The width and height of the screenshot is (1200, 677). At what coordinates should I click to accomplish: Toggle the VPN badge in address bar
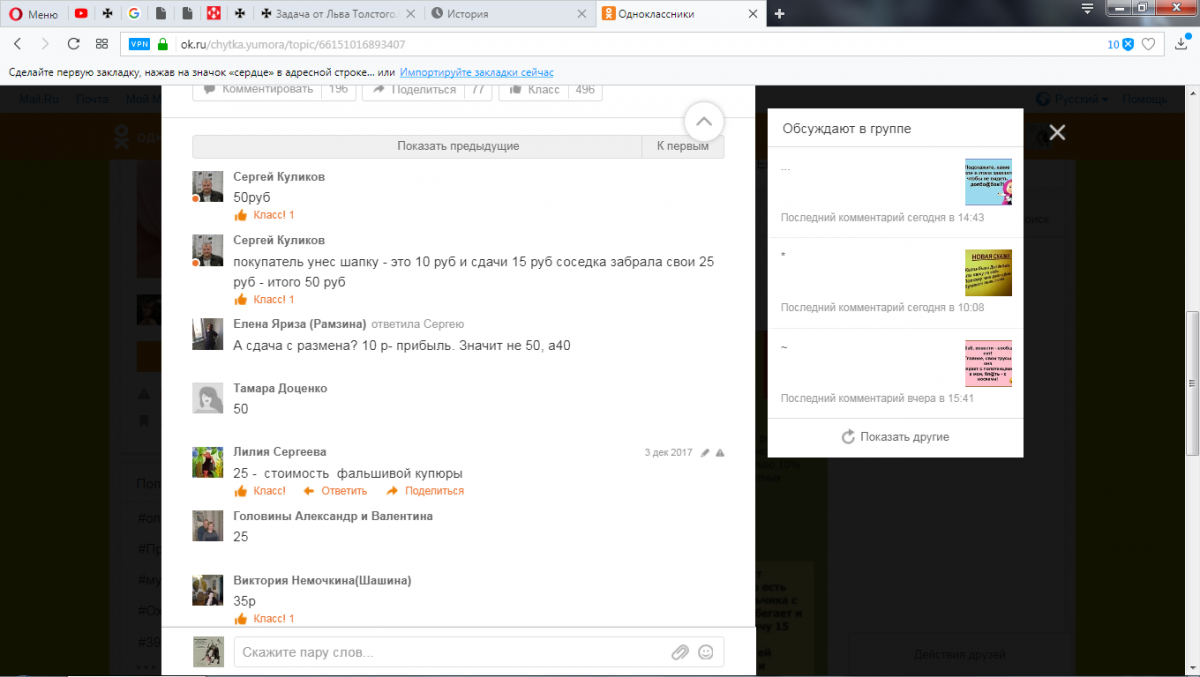coord(139,44)
